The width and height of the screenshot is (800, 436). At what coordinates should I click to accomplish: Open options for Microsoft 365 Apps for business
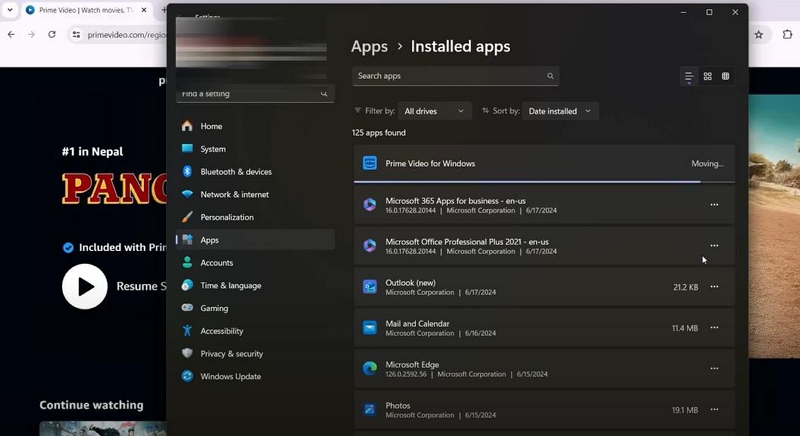pos(714,204)
